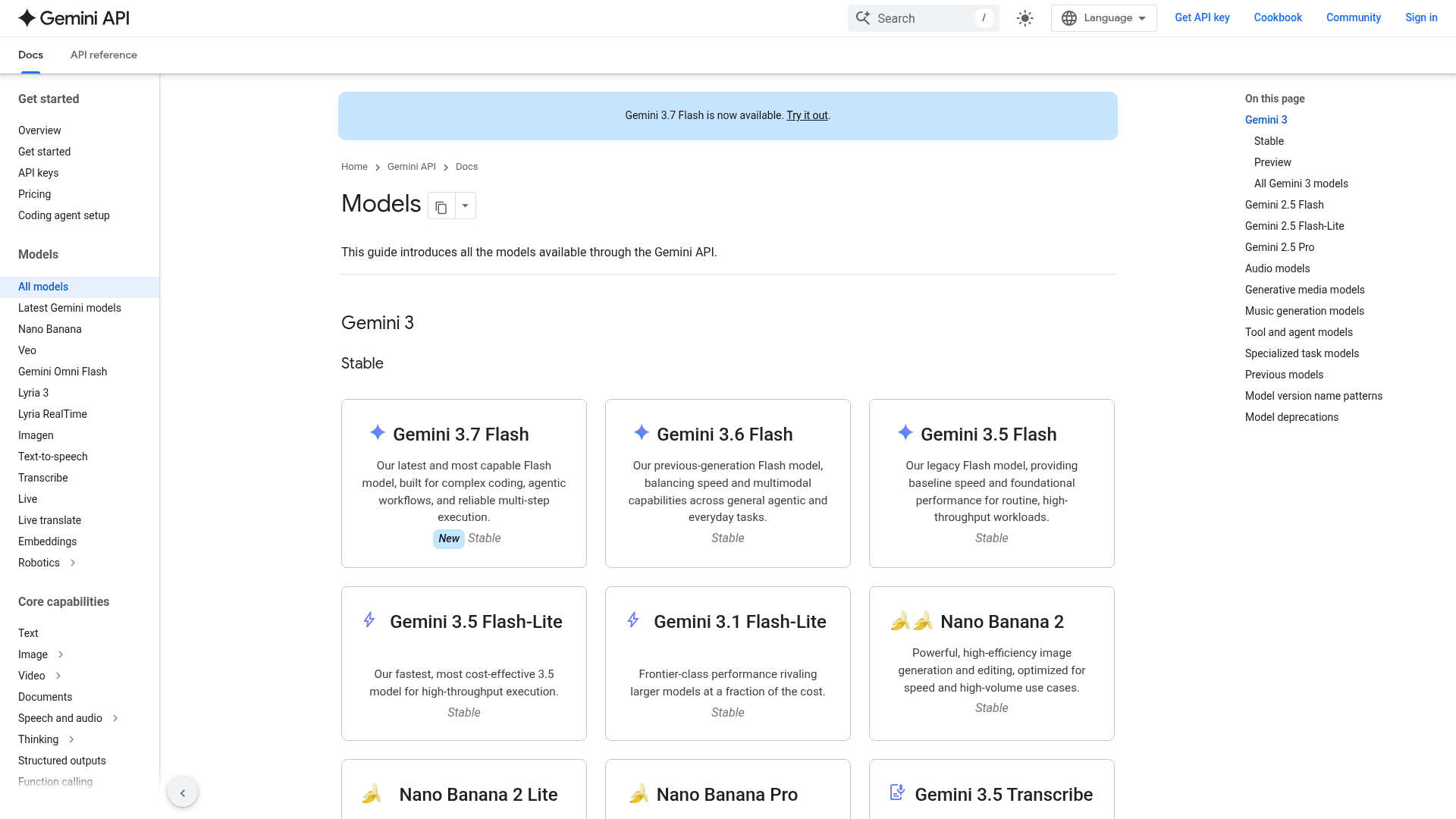Image resolution: width=1456 pixels, height=819 pixels.
Task: Open the Community top menu link
Action: (x=1354, y=17)
